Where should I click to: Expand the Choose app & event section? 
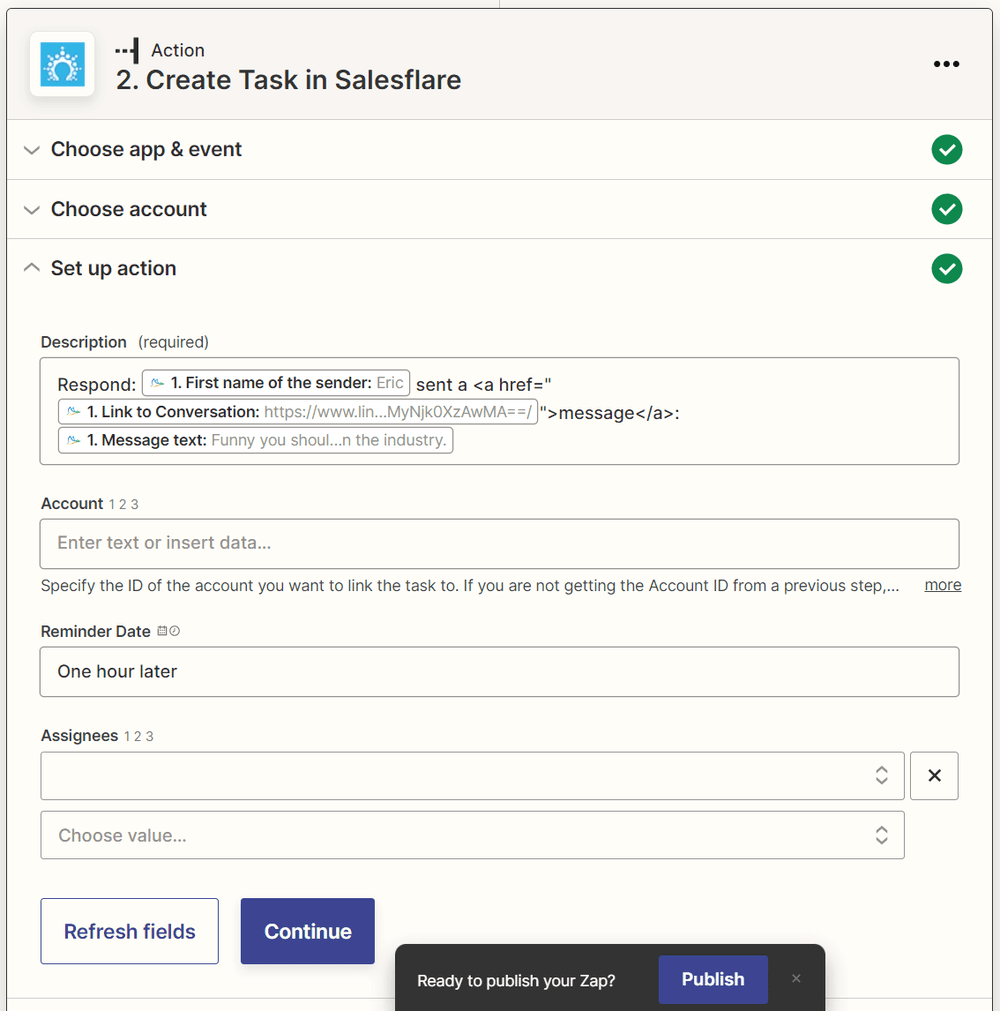[499, 150]
